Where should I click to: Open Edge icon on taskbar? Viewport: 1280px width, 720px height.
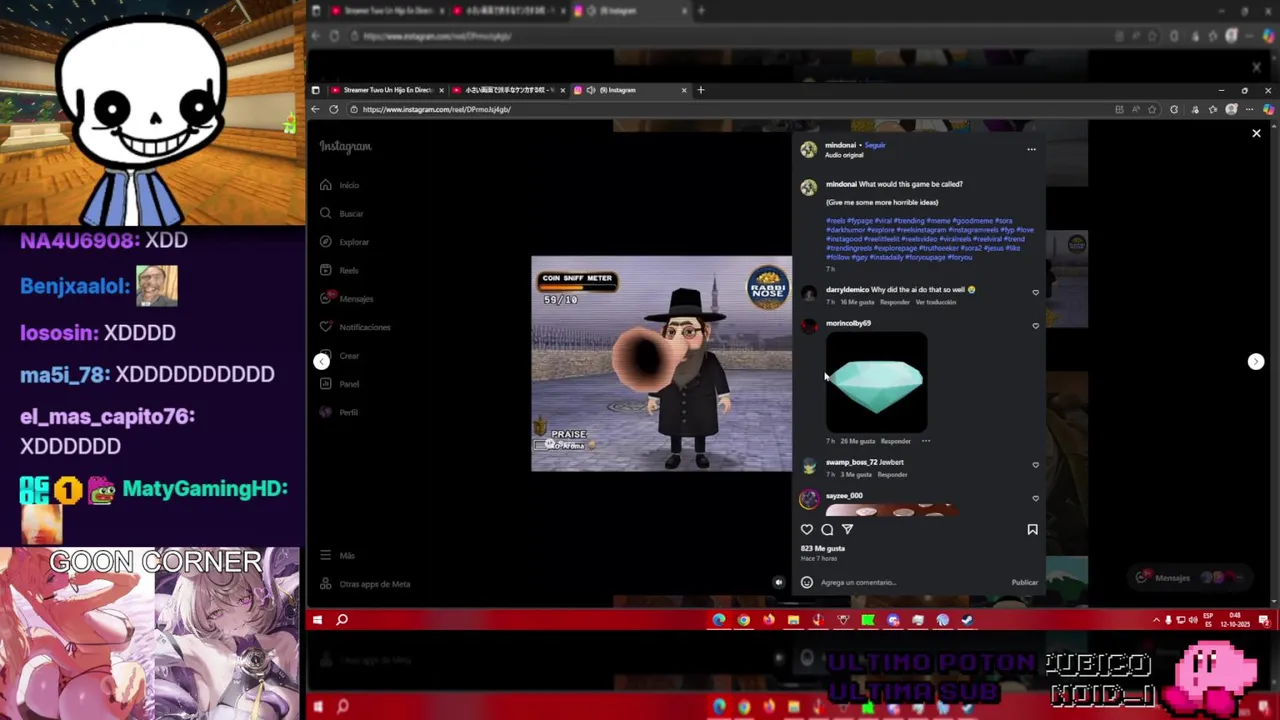pos(719,620)
